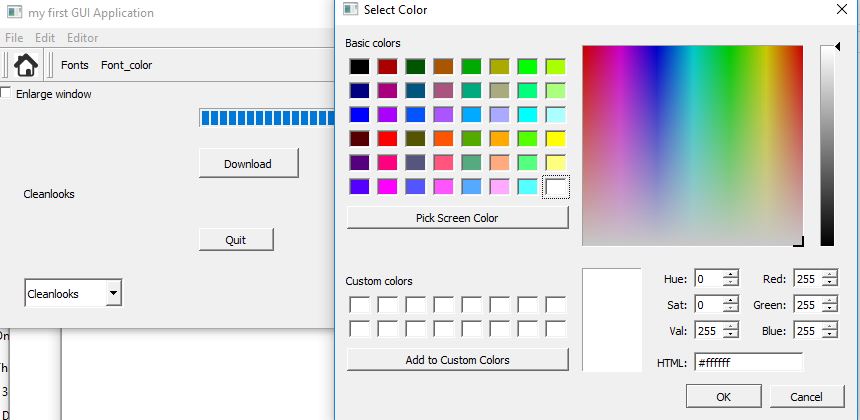
Task: Click the Green value field
Action: click(x=808, y=304)
